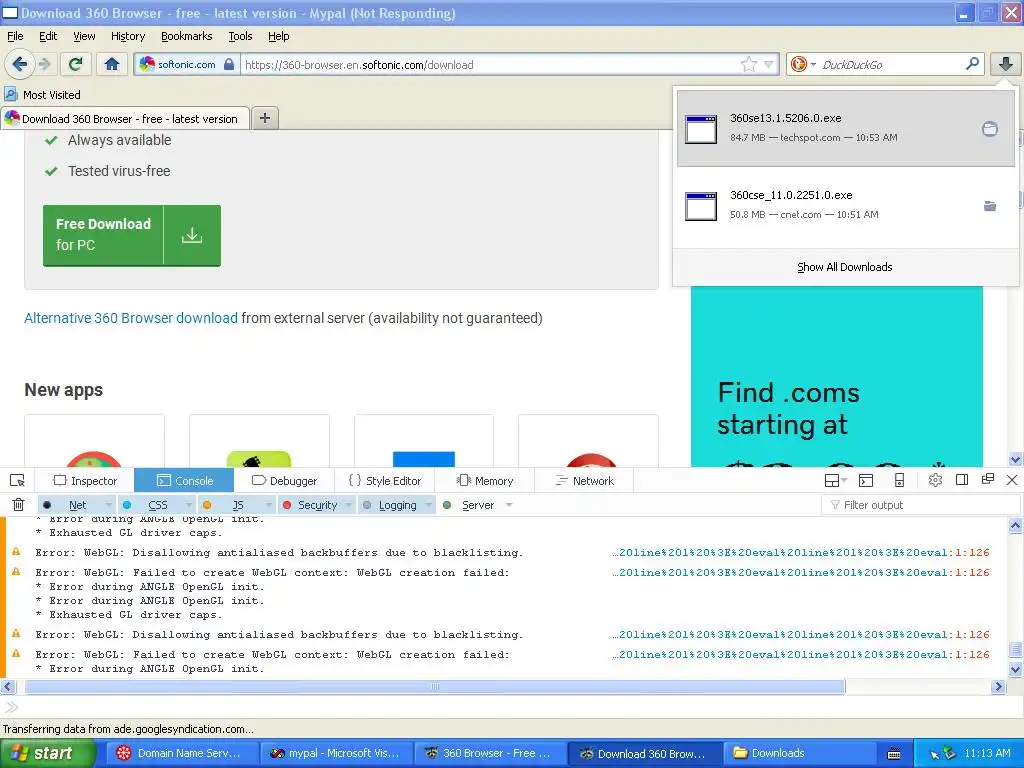Bookmark this page with the star icon
The height and width of the screenshot is (768, 1024).
(748, 64)
